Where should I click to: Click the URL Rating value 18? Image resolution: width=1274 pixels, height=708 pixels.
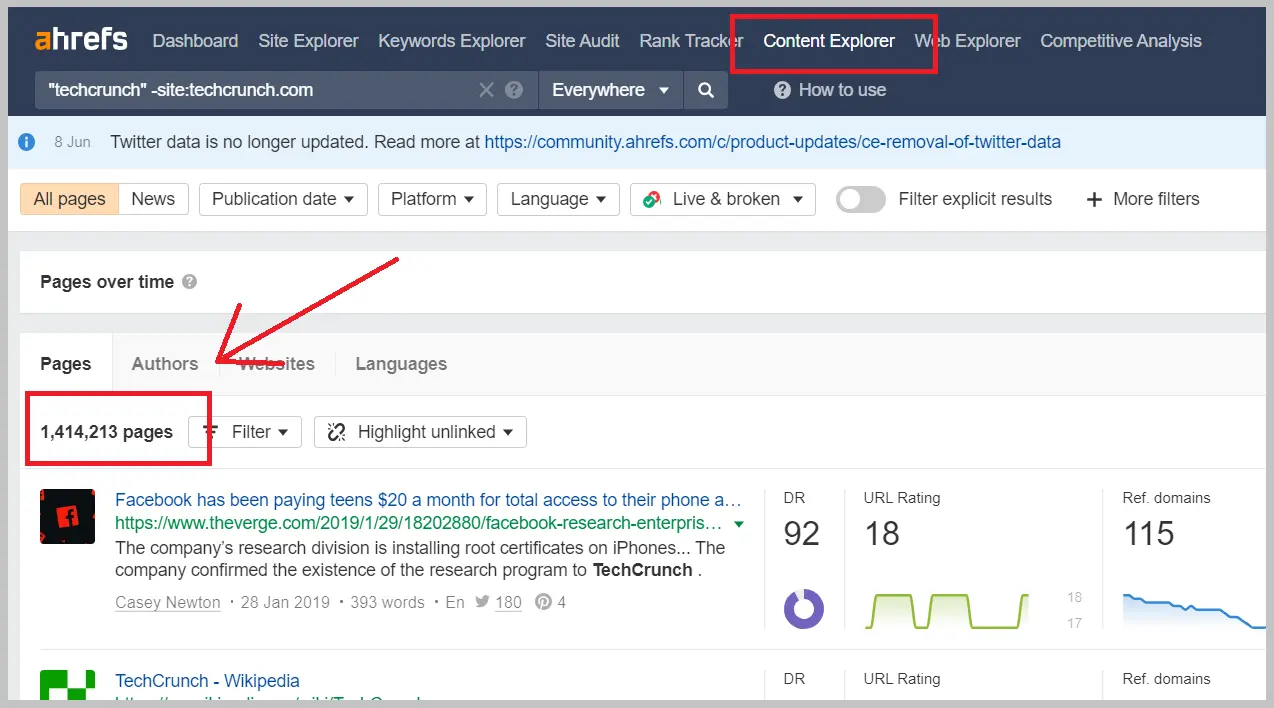(x=882, y=534)
